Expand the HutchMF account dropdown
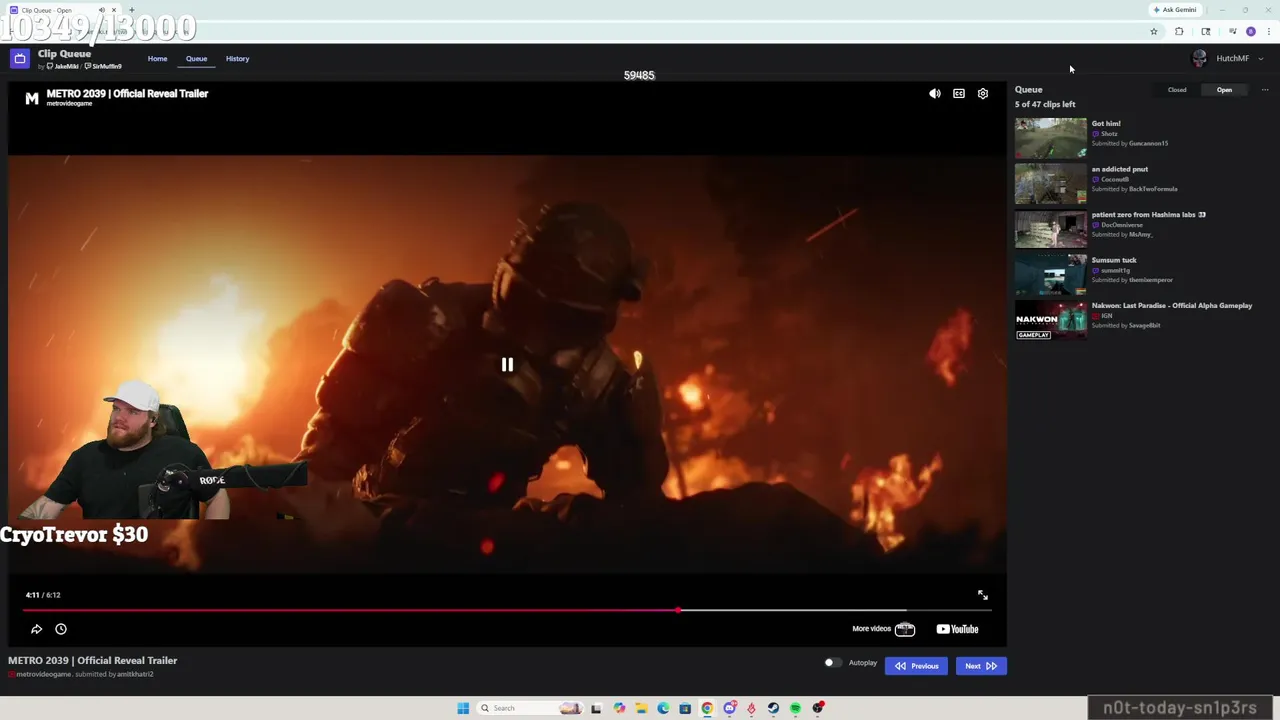This screenshot has width=1280, height=720. point(1260,59)
